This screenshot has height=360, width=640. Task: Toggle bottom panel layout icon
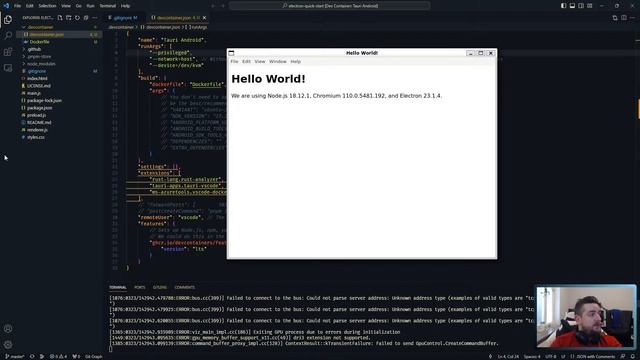tap(572, 6)
